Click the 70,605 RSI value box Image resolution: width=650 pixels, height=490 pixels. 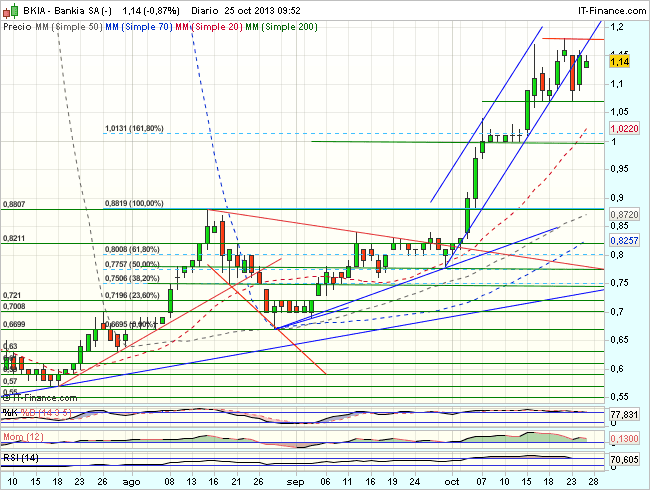[624, 459]
